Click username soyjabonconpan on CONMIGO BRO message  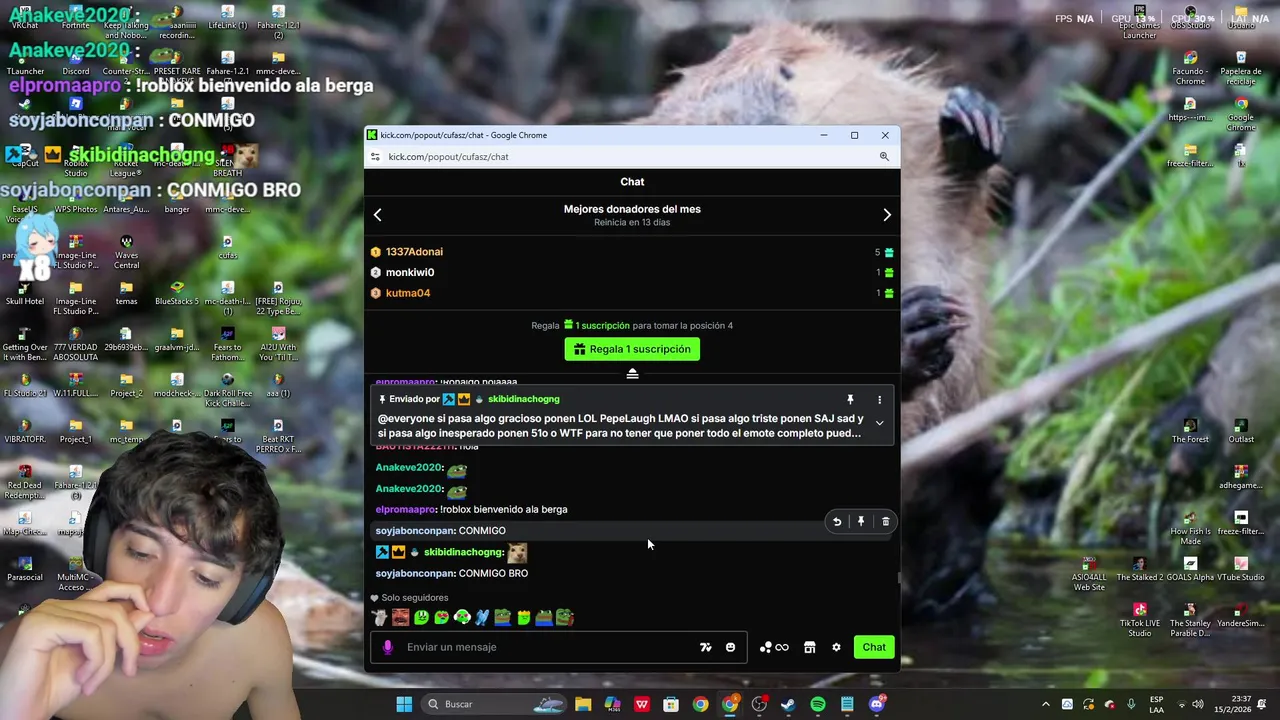[x=415, y=574]
